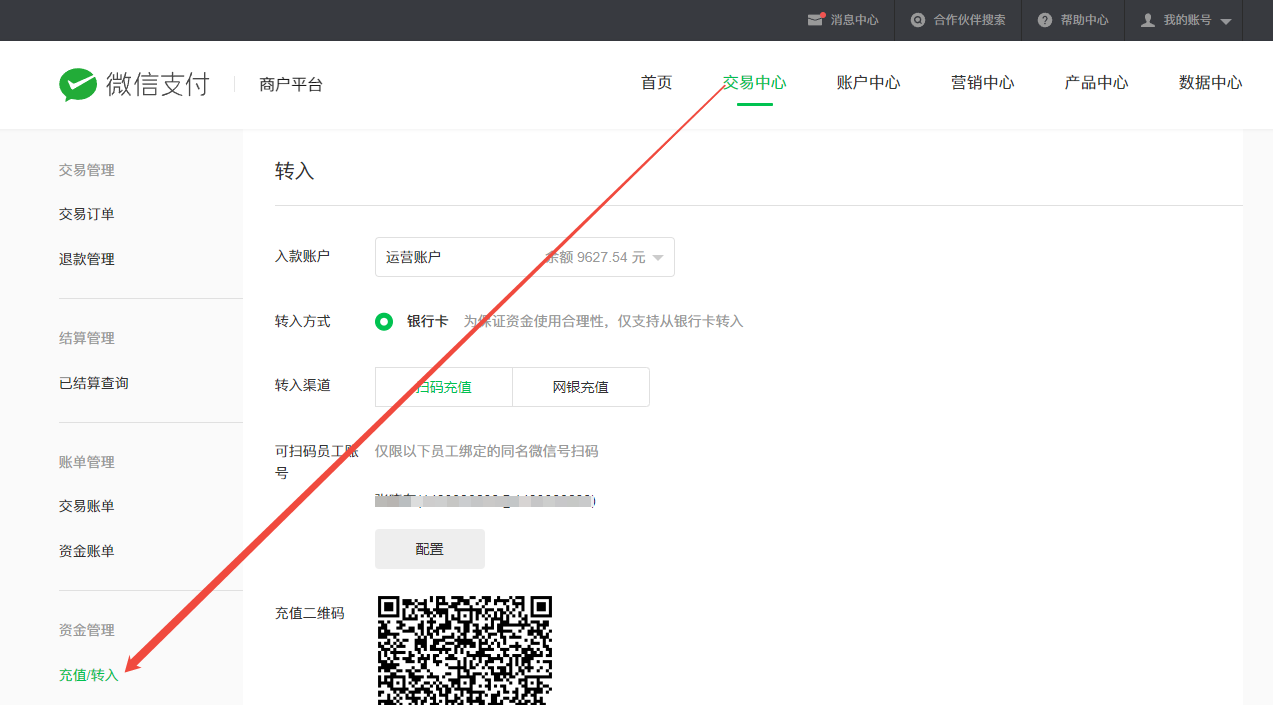This screenshot has width=1273, height=705.
Task: Select 充值/转入 in sidebar
Action: click(89, 675)
